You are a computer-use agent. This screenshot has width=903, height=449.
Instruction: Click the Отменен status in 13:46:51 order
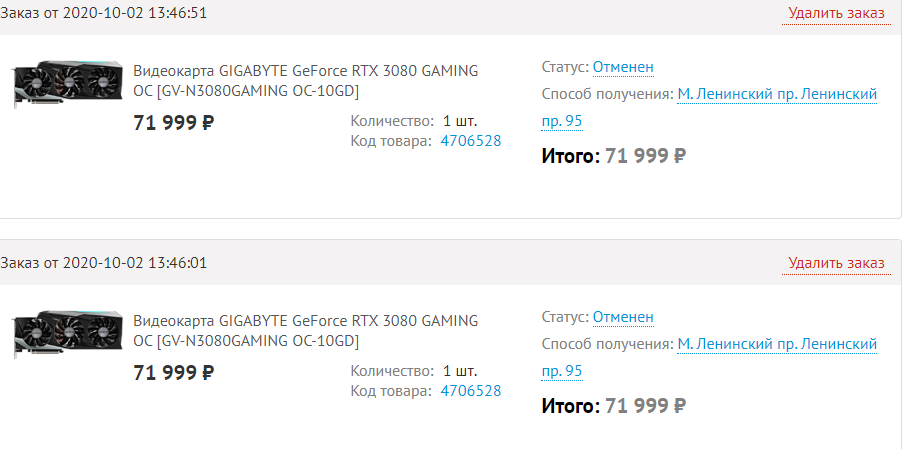(623, 67)
